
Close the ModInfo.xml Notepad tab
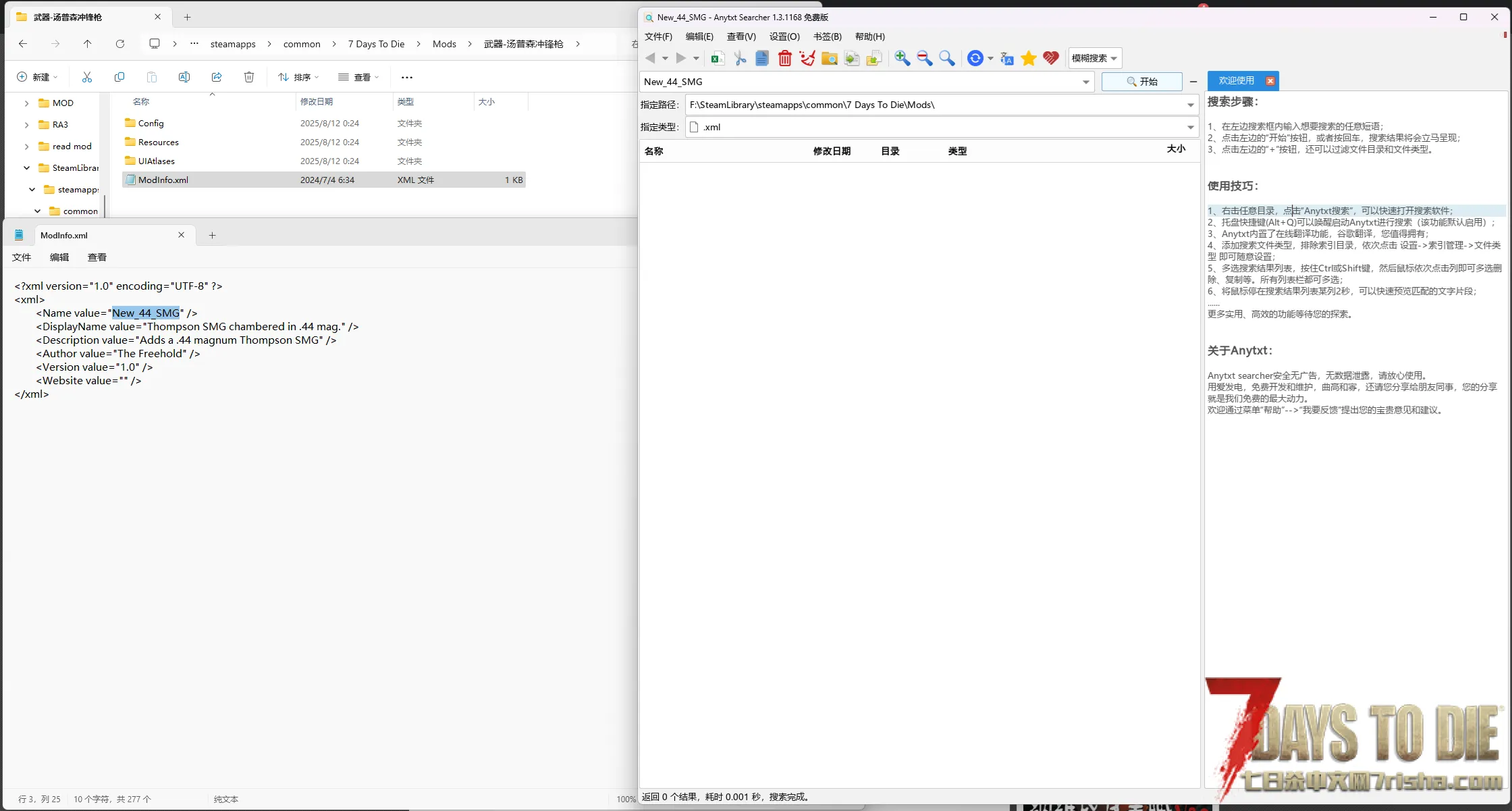click(181, 235)
